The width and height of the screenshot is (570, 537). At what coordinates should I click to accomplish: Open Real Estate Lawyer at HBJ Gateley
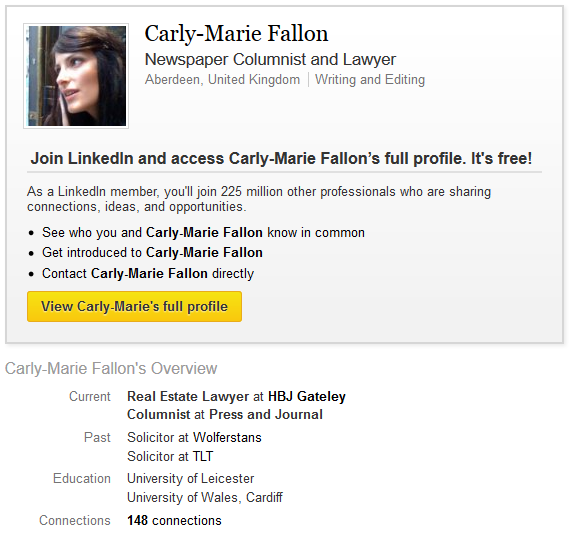coord(236,396)
